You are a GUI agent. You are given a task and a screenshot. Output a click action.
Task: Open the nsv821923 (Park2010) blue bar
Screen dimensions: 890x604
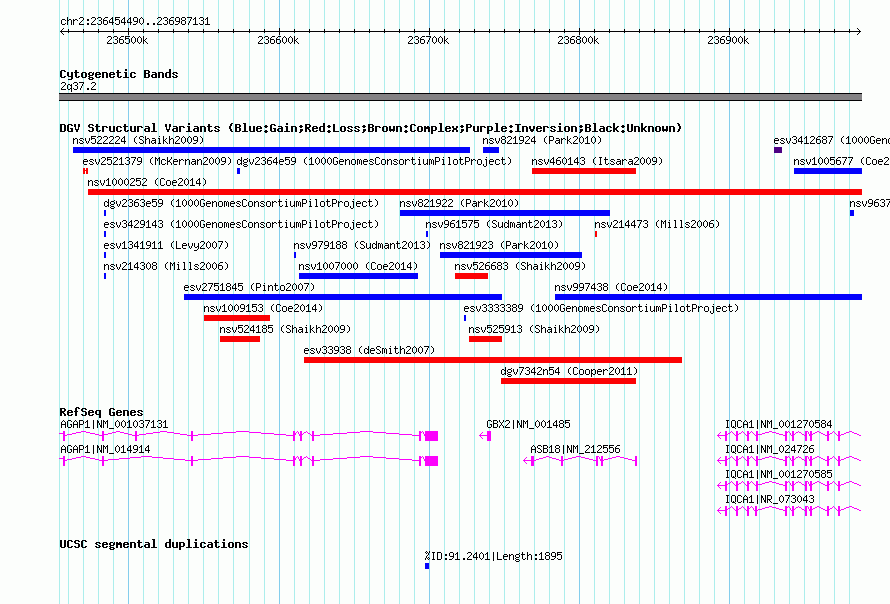pyautogui.click(x=511, y=255)
